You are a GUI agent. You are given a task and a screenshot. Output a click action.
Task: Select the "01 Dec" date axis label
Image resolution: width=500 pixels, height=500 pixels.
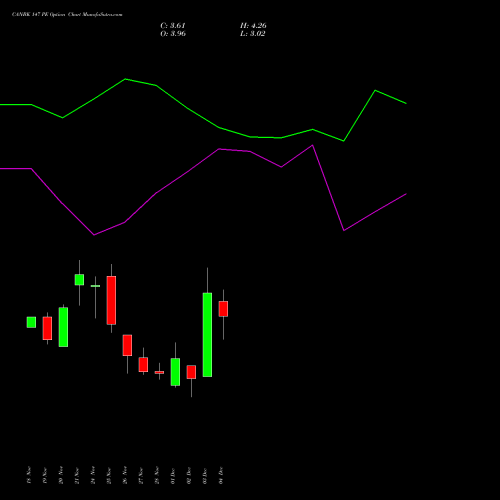(173, 475)
